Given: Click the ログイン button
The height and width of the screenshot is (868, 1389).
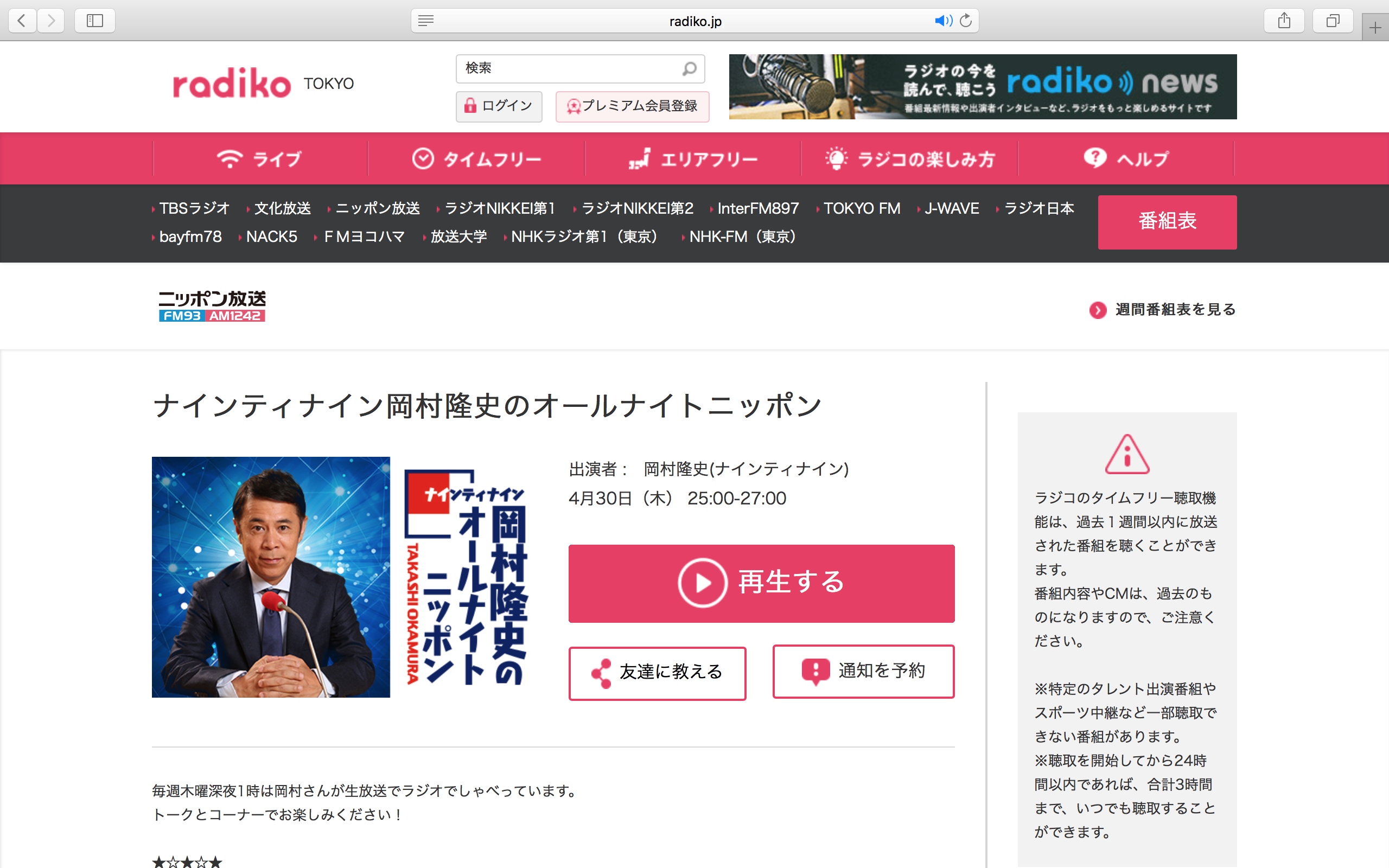Looking at the screenshot, I should pos(499,106).
